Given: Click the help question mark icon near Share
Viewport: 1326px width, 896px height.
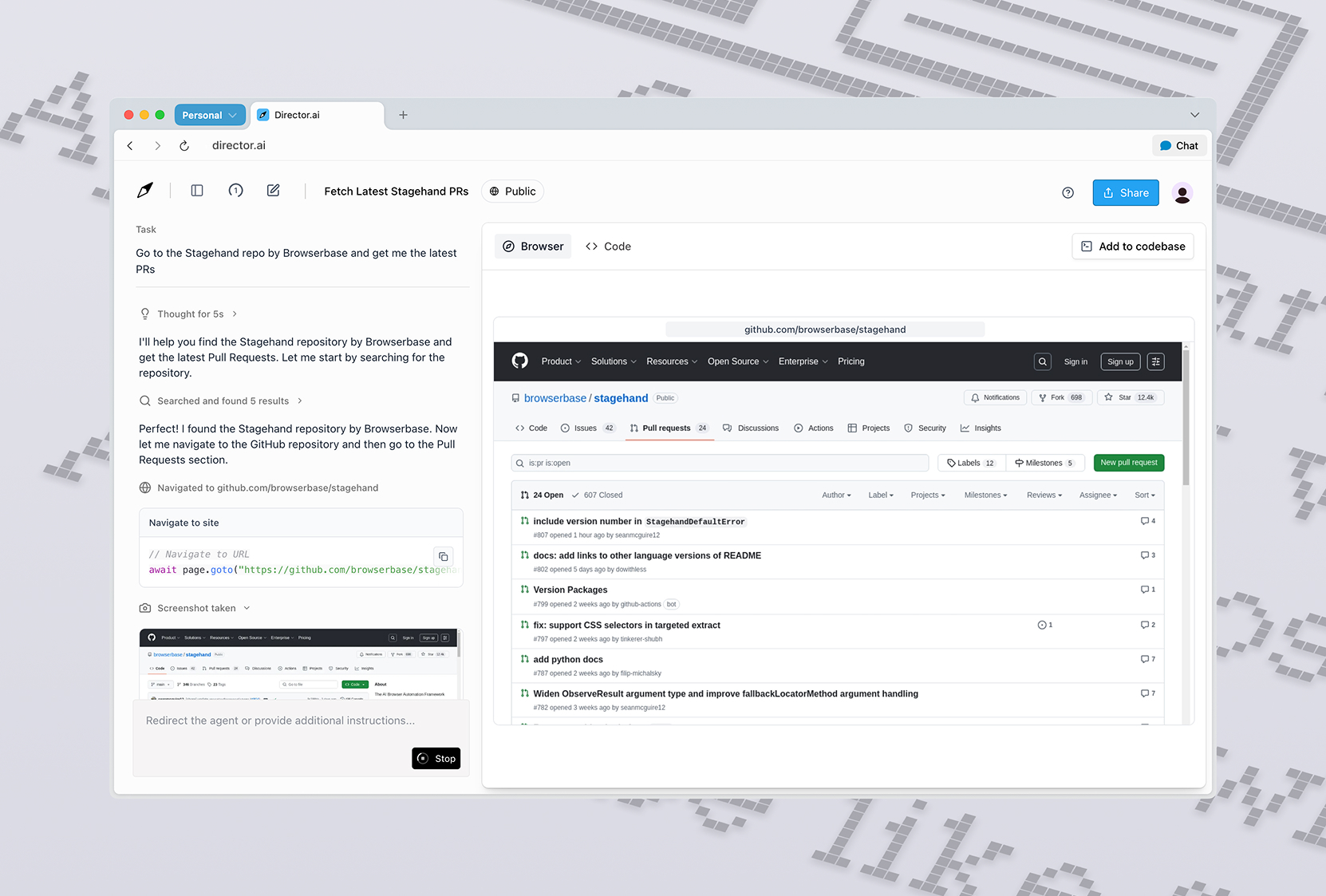Looking at the screenshot, I should (x=1068, y=192).
